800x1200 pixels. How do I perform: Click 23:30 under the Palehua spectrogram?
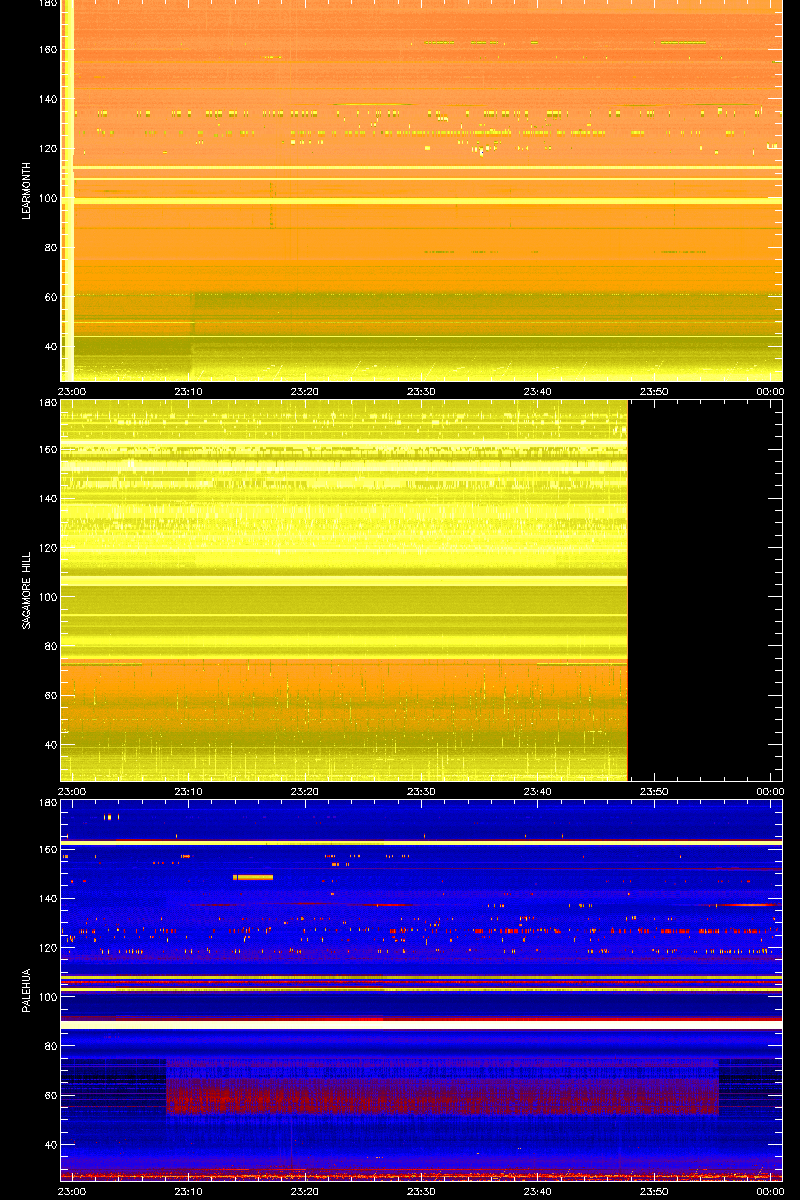pyautogui.click(x=421, y=1191)
